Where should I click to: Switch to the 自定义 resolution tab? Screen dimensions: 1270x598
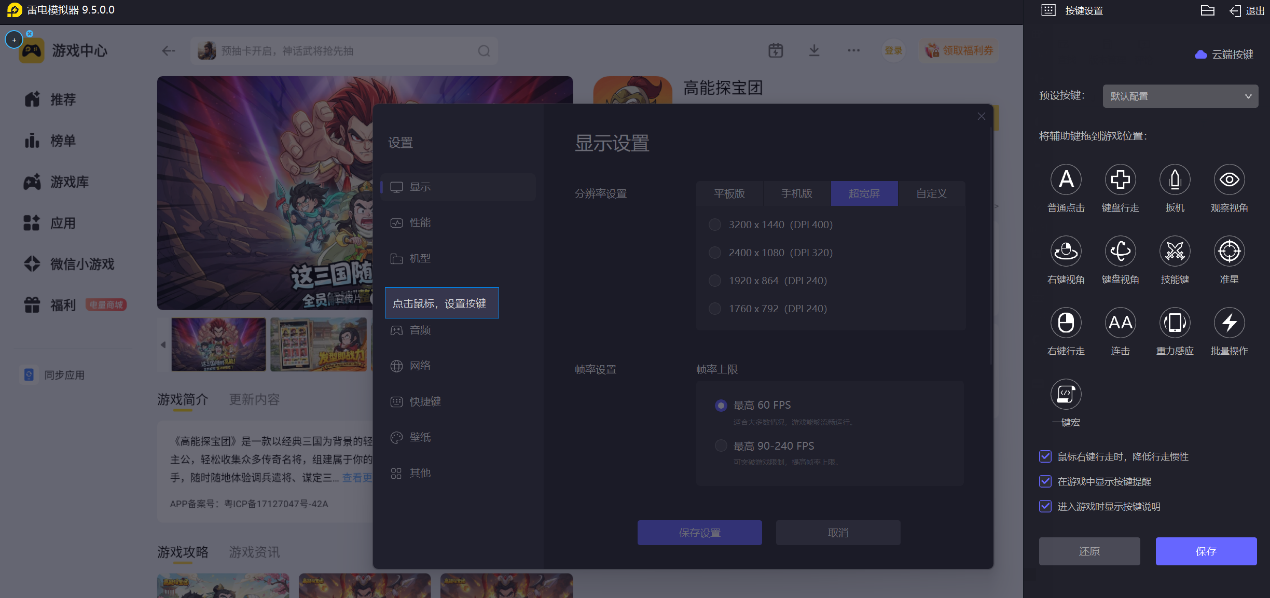932,193
